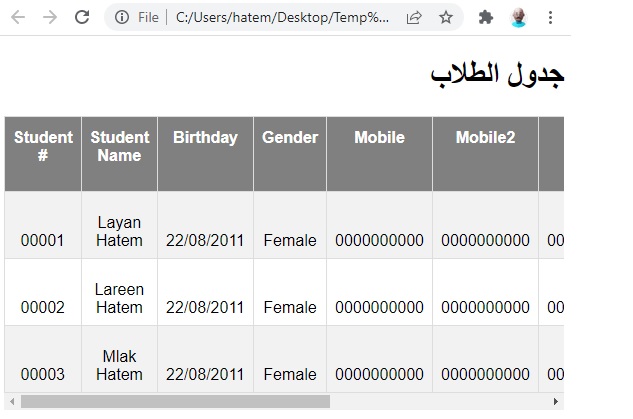633x419 pixels.
Task: Click the horizontal scrollbar thumb
Action: [175, 402]
